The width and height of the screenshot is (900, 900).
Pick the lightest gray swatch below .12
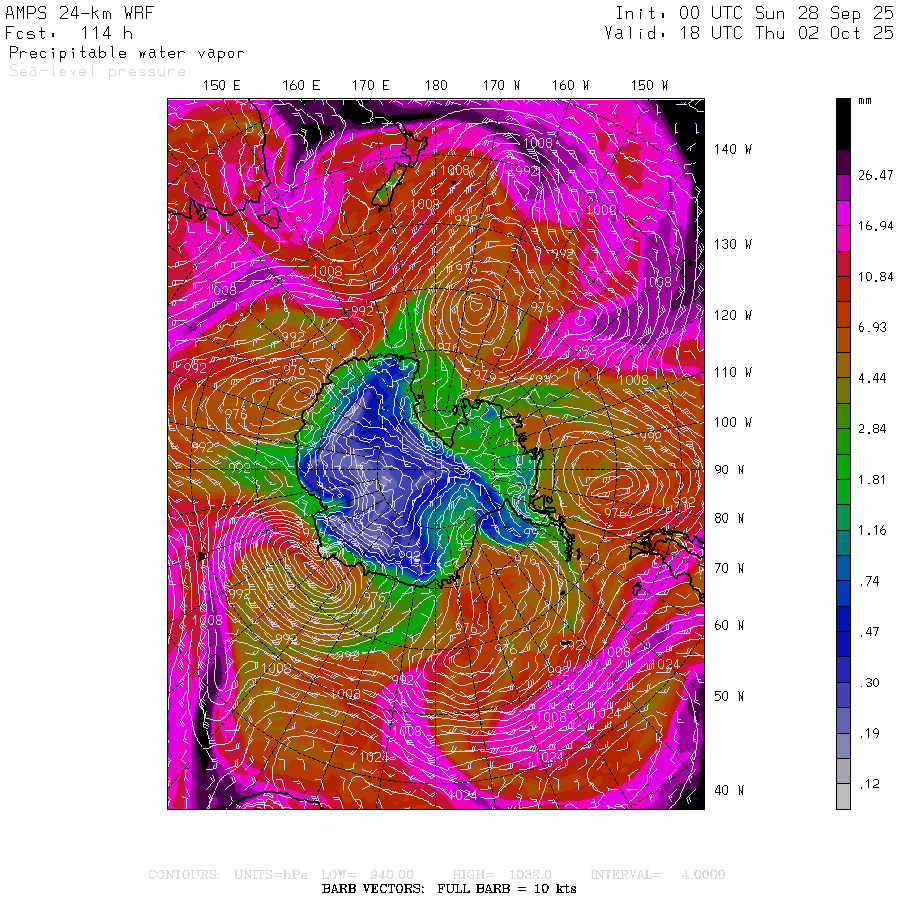click(x=843, y=797)
